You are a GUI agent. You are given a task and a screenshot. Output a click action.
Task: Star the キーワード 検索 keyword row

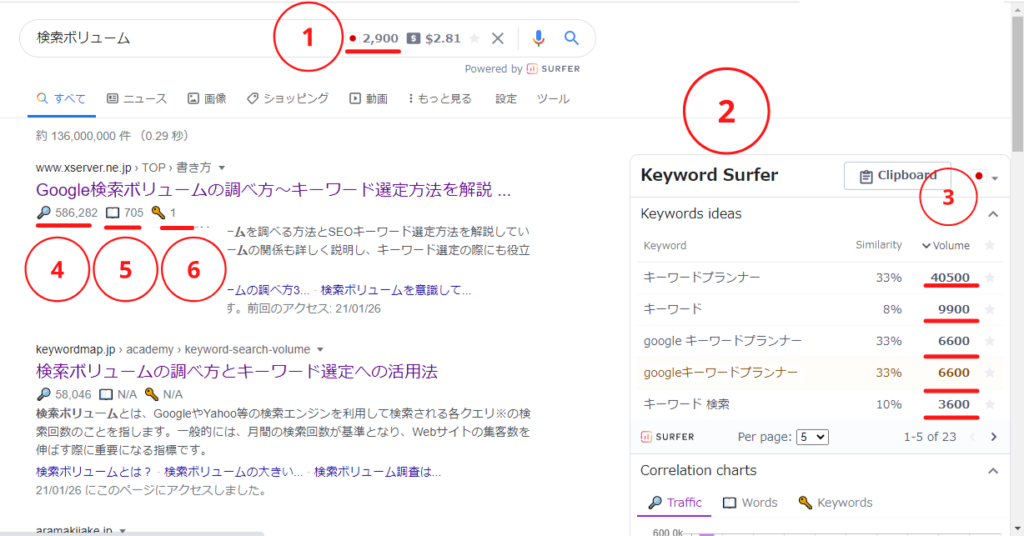pos(990,404)
